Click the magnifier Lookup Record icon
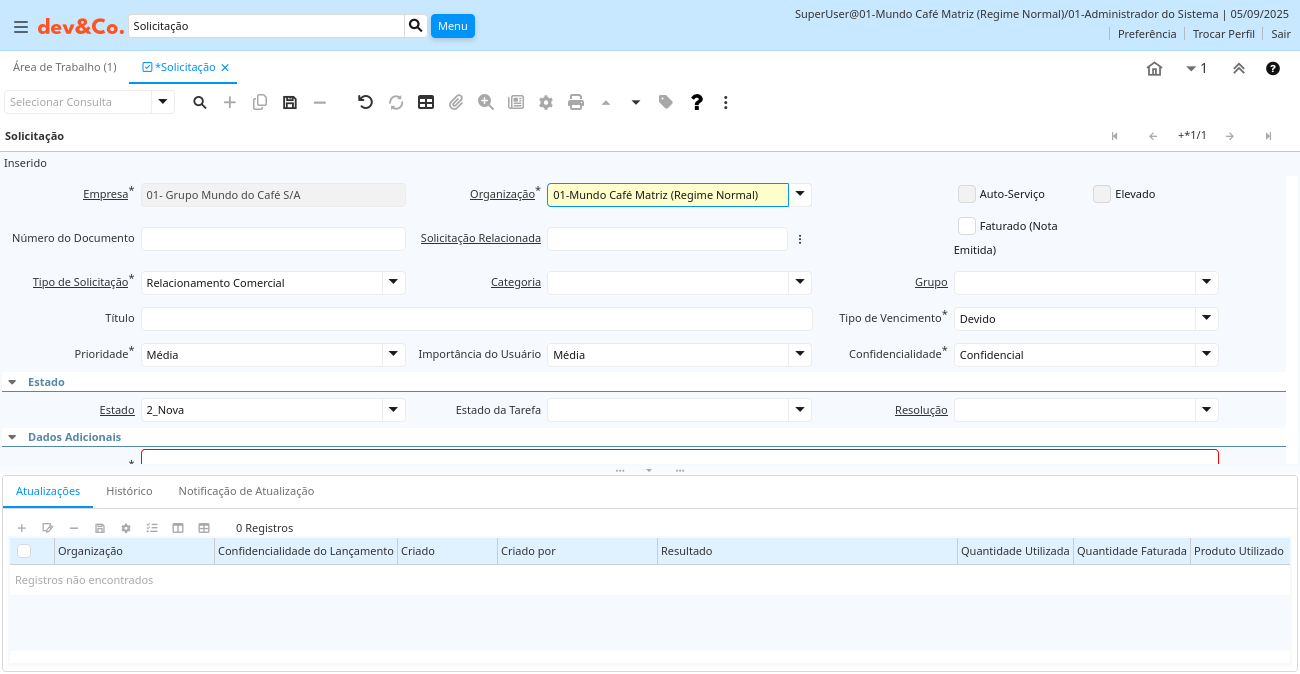1300x674 pixels. pyautogui.click(x=200, y=102)
